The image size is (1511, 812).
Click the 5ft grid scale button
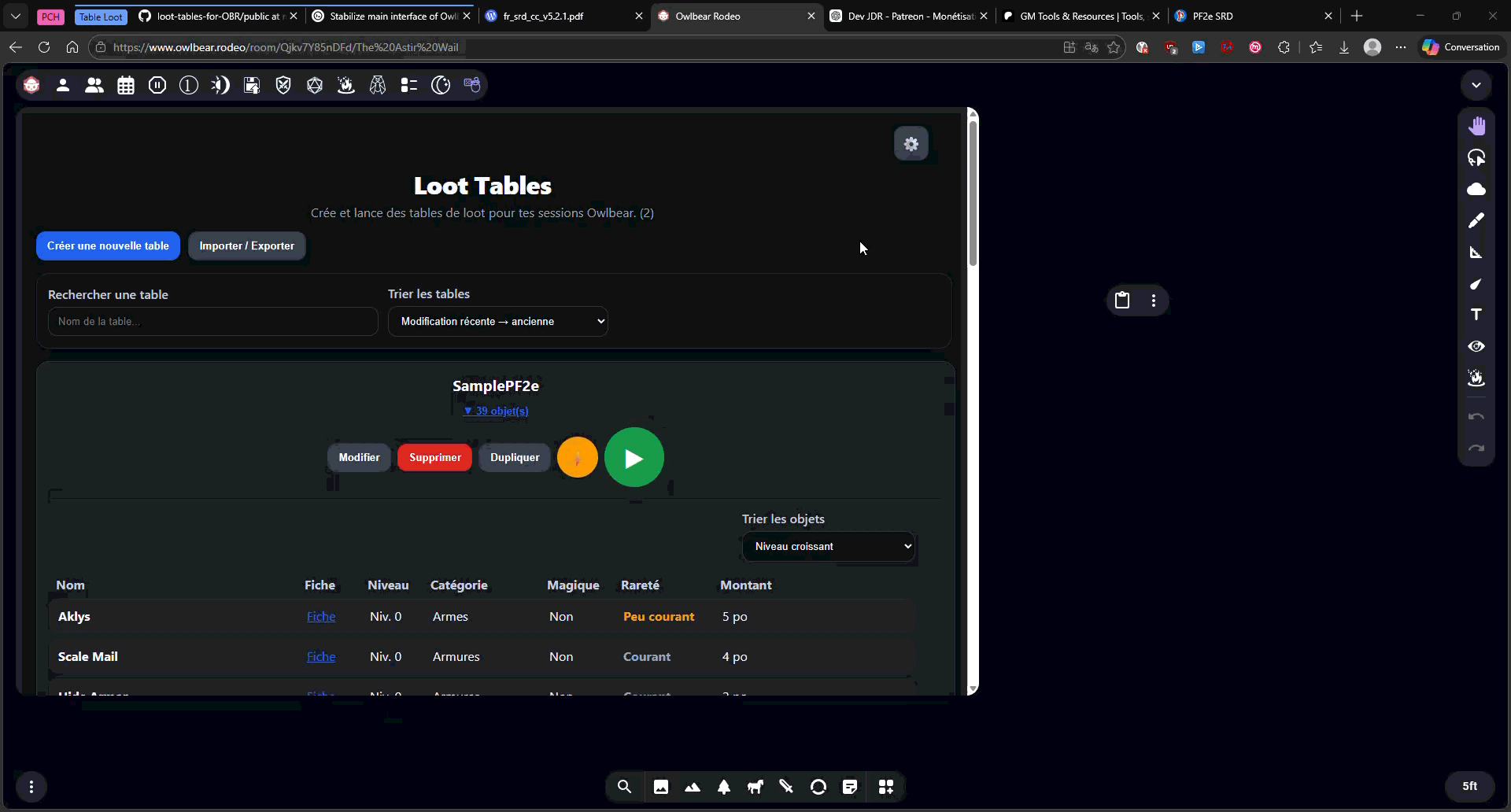pyautogui.click(x=1469, y=786)
